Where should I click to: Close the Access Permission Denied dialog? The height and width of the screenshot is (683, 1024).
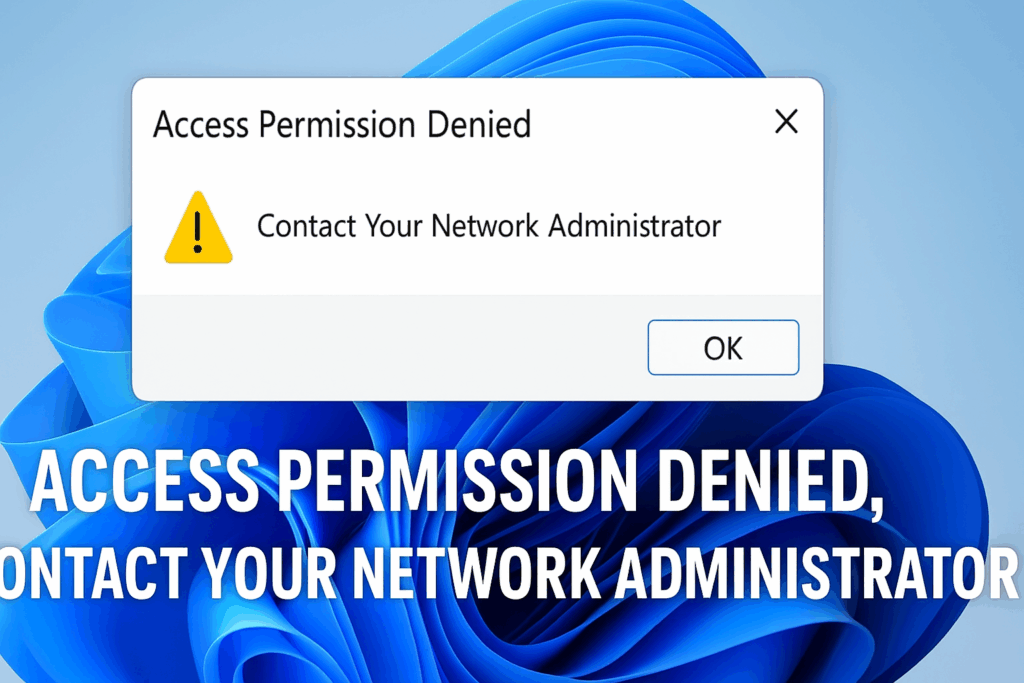tap(786, 122)
